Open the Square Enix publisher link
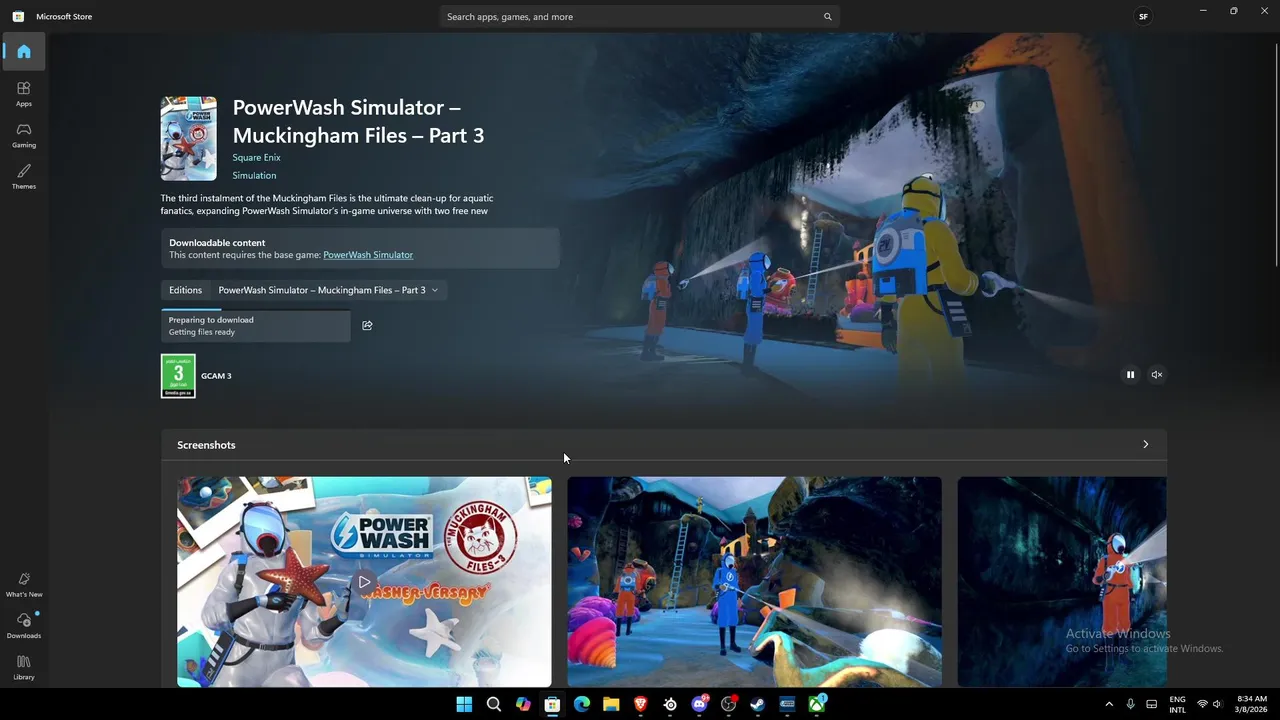The height and width of the screenshot is (720, 1280). [256, 157]
